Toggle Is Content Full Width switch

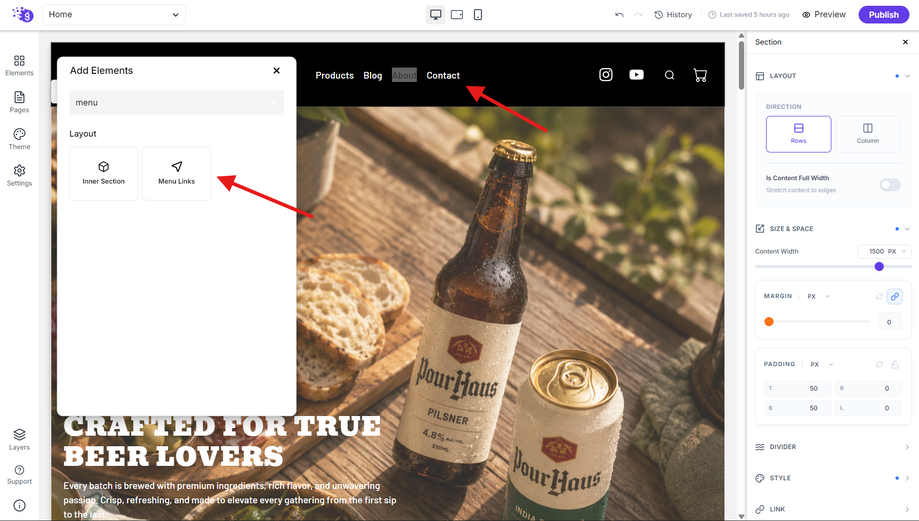[x=890, y=185]
